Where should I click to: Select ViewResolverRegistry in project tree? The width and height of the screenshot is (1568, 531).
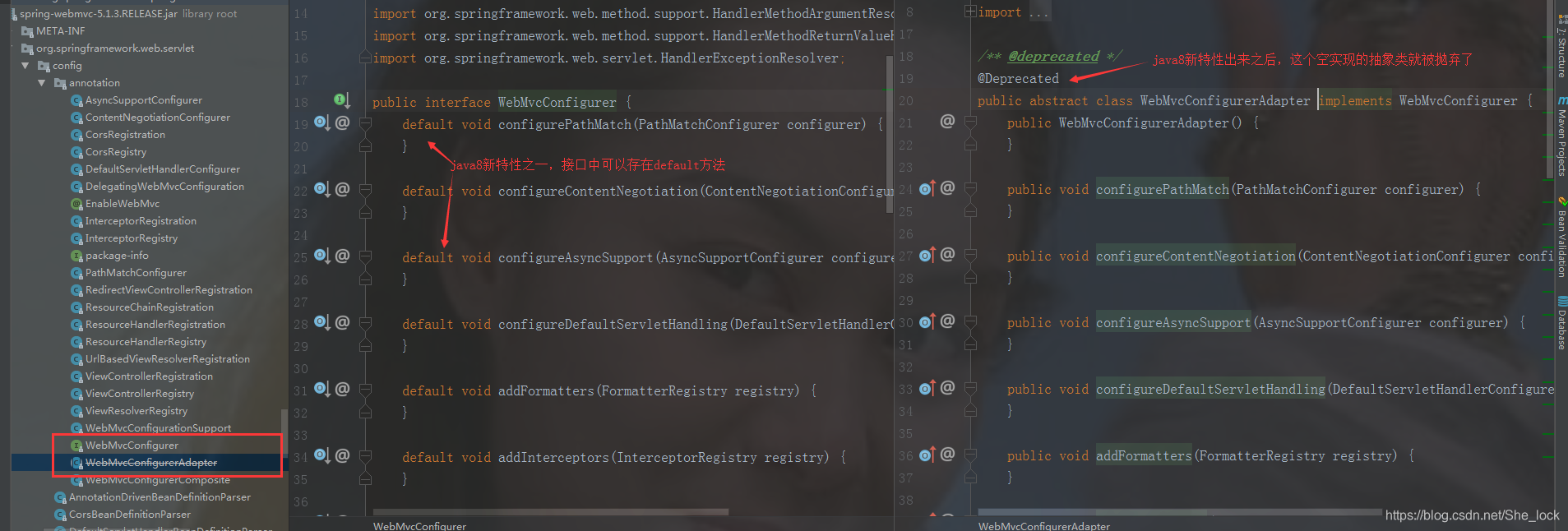(136, 410)
